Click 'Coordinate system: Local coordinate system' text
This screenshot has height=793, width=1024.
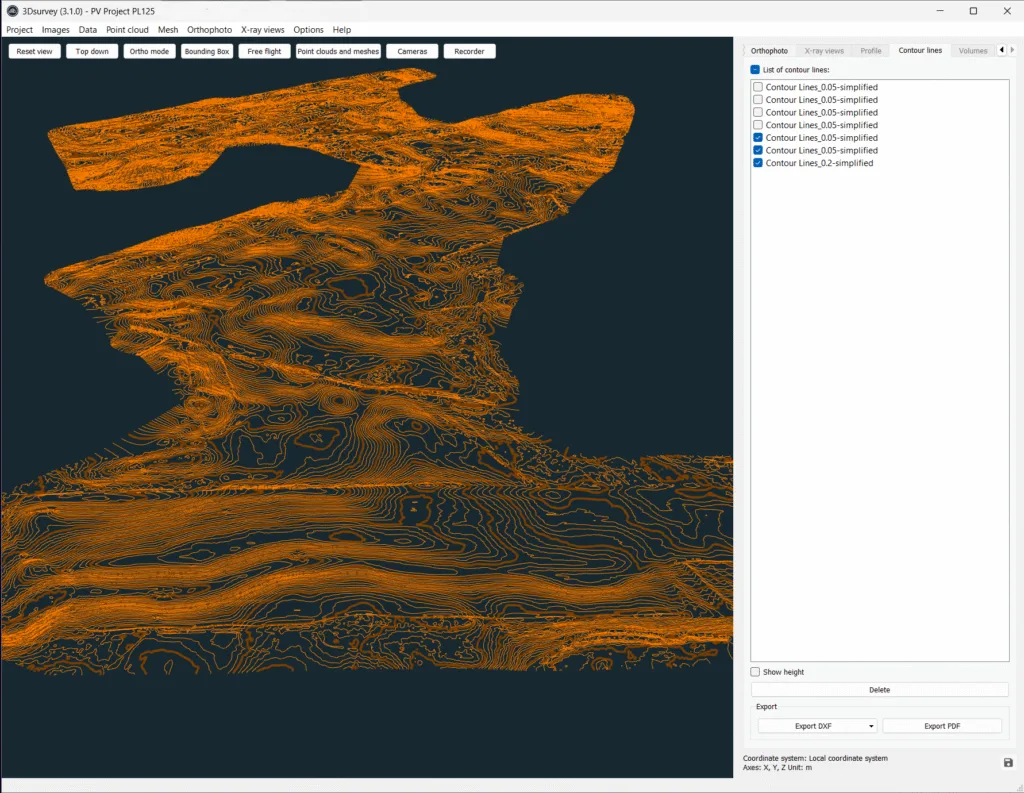coord(815,758)
